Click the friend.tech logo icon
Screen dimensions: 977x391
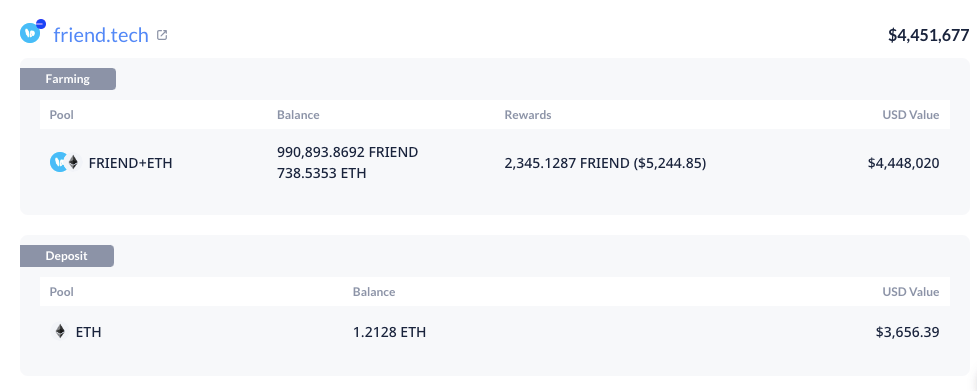coord(32,32)
